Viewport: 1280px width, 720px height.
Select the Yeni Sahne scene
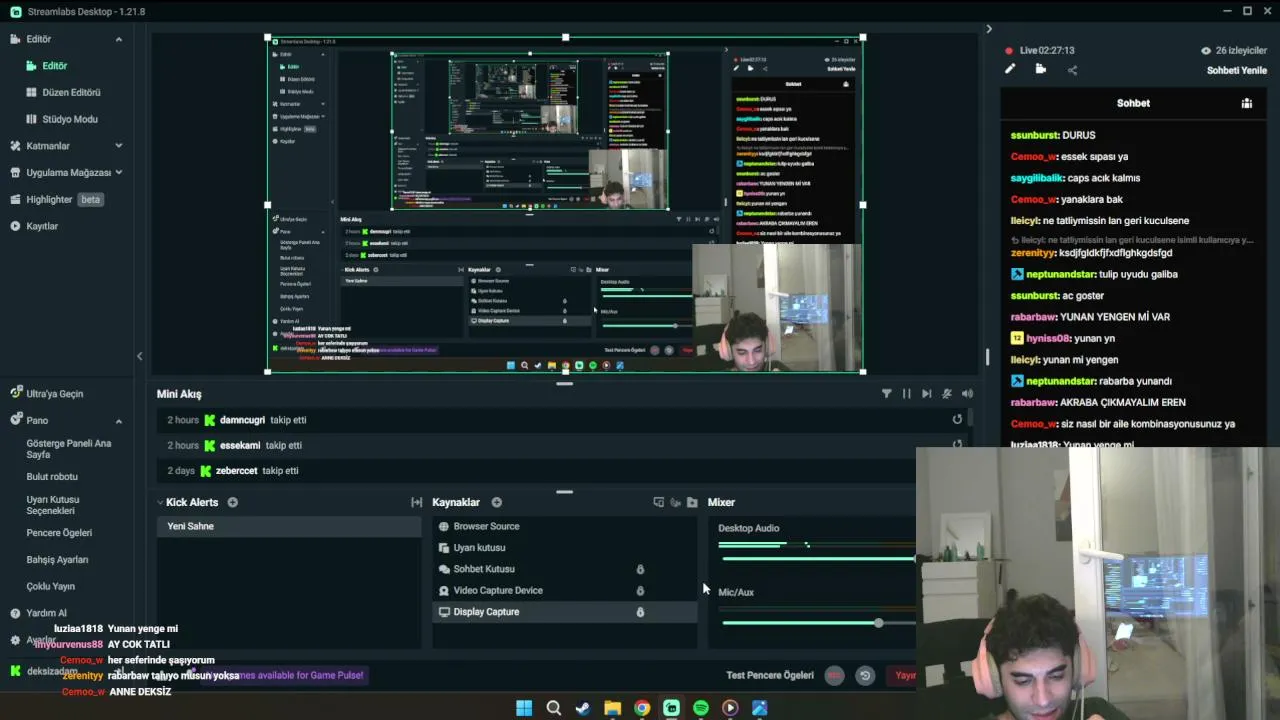click(x=289, y=526)
